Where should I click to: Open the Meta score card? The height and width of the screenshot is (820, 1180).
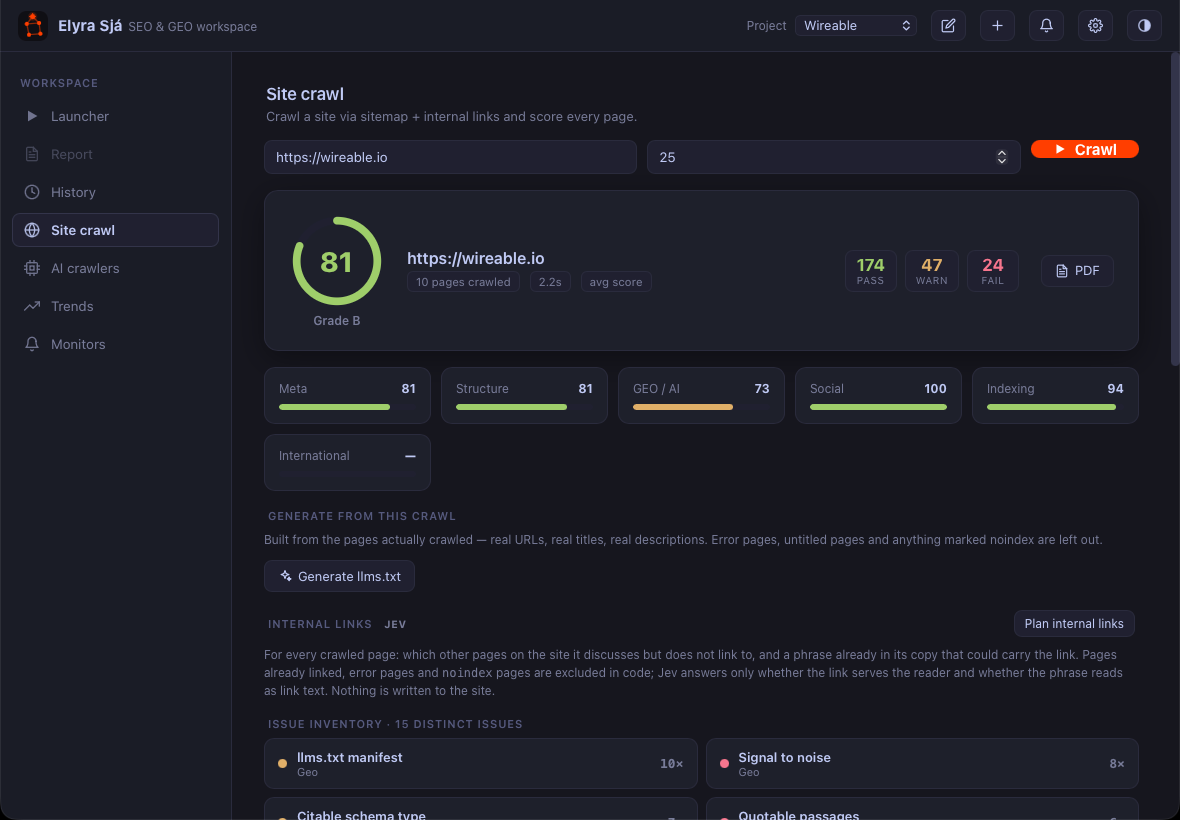pyautogui.click(x=347, y=396)
